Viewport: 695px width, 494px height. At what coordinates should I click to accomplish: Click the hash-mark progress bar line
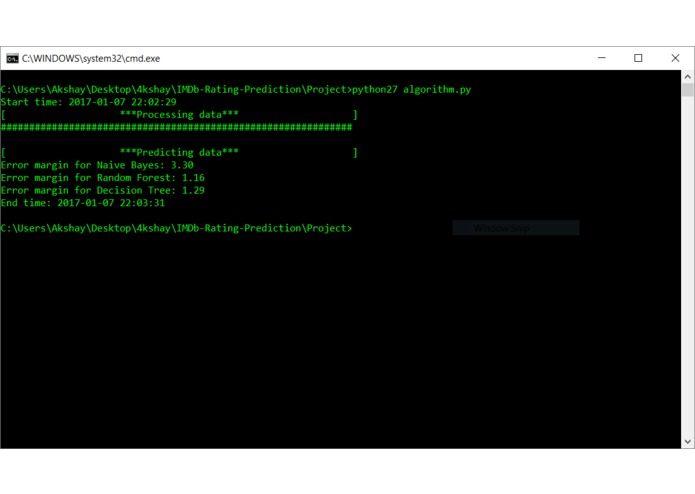(176, 128)
